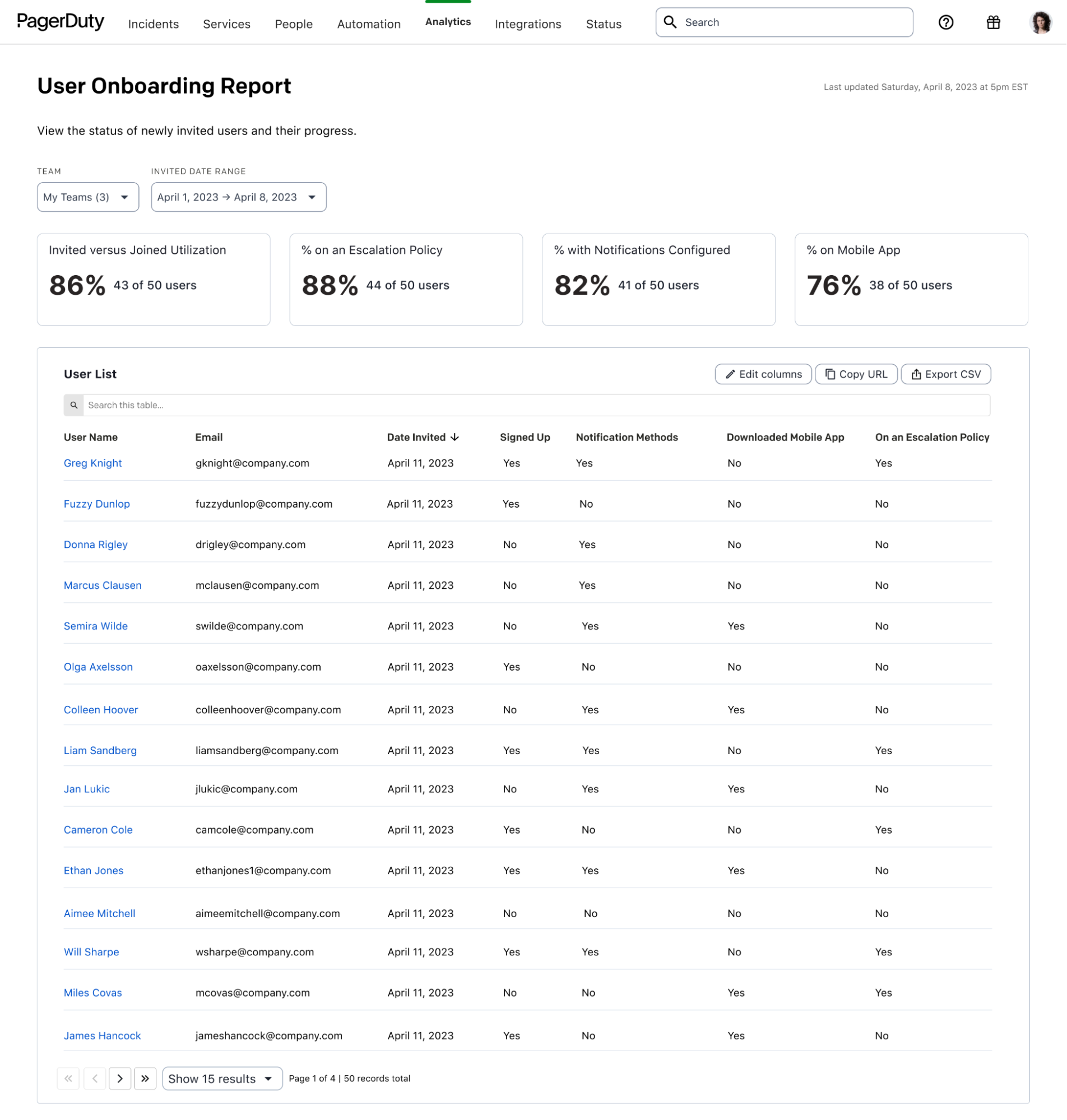
Task: Open the global search magnifier icon
Action: point(671,22)
